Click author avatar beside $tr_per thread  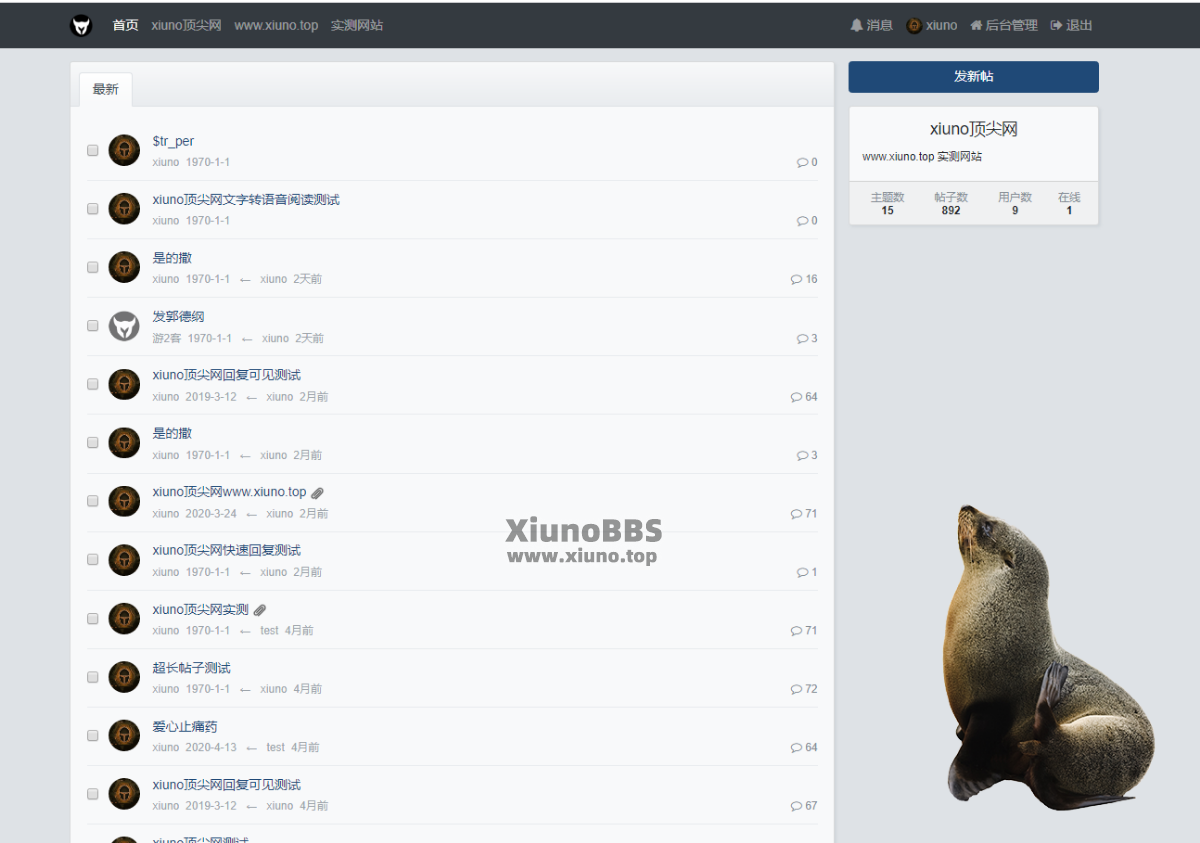pyautogui.click(x=124, y=150)
